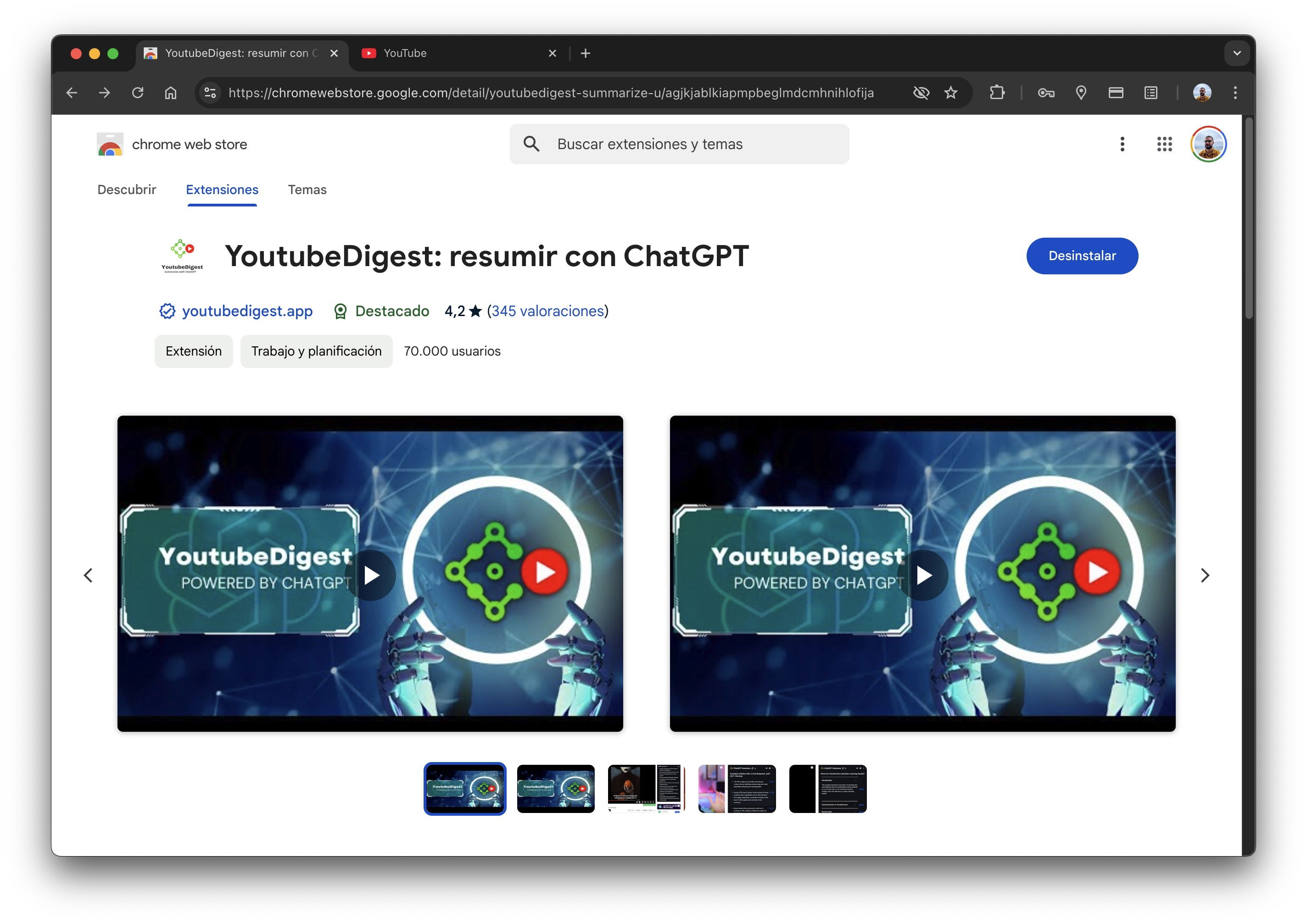The image size is (1307, 924).
Task: Play the first YoutubeDigest promo video
Action: tap(371, 575)
